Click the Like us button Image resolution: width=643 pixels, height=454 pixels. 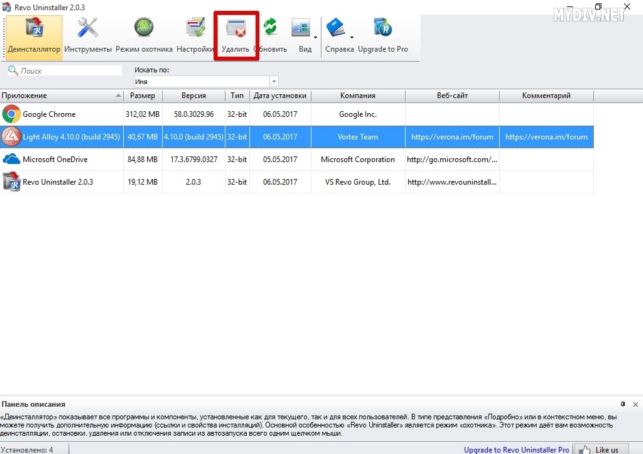click(600, 449)
